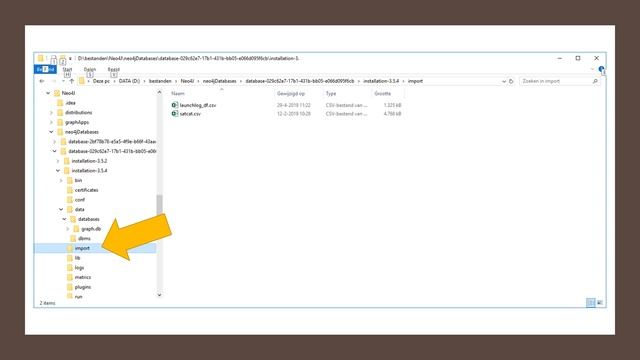The width and height of the screenshot is (640, 360).
Task: Collapse the data tree node
Action: click(61, 209)
